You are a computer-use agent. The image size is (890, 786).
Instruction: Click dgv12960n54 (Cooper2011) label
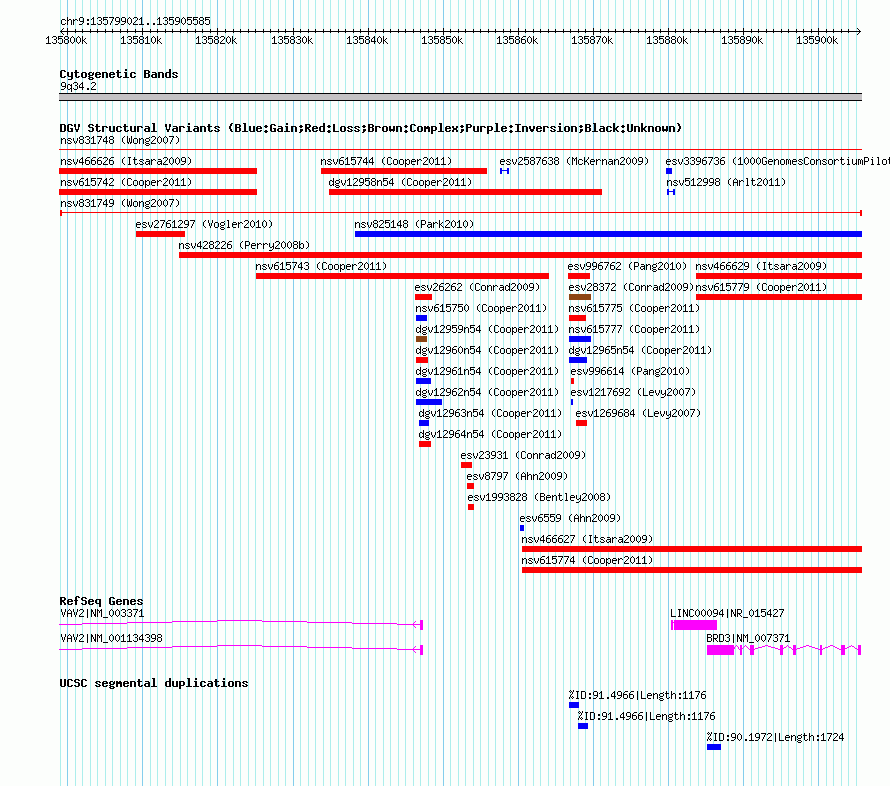pos(487,350)
